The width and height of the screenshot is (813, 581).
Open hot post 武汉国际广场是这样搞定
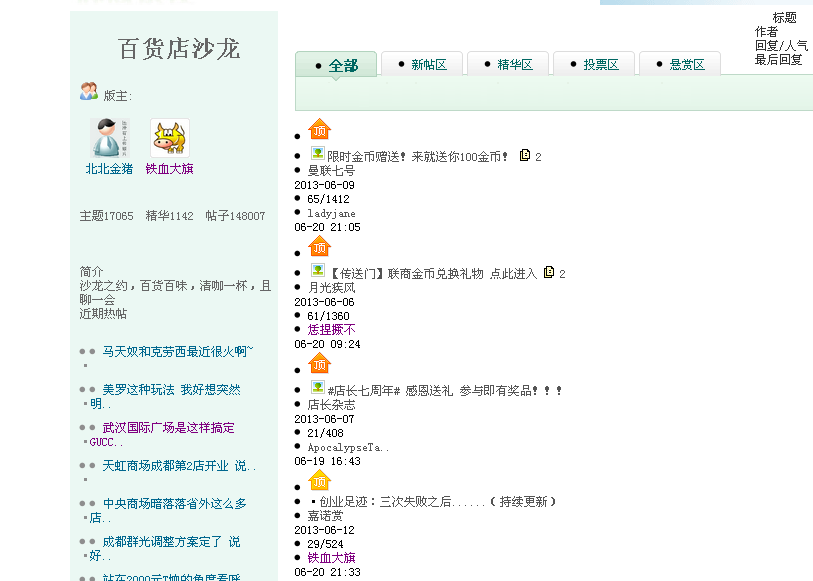click(168, 428)
